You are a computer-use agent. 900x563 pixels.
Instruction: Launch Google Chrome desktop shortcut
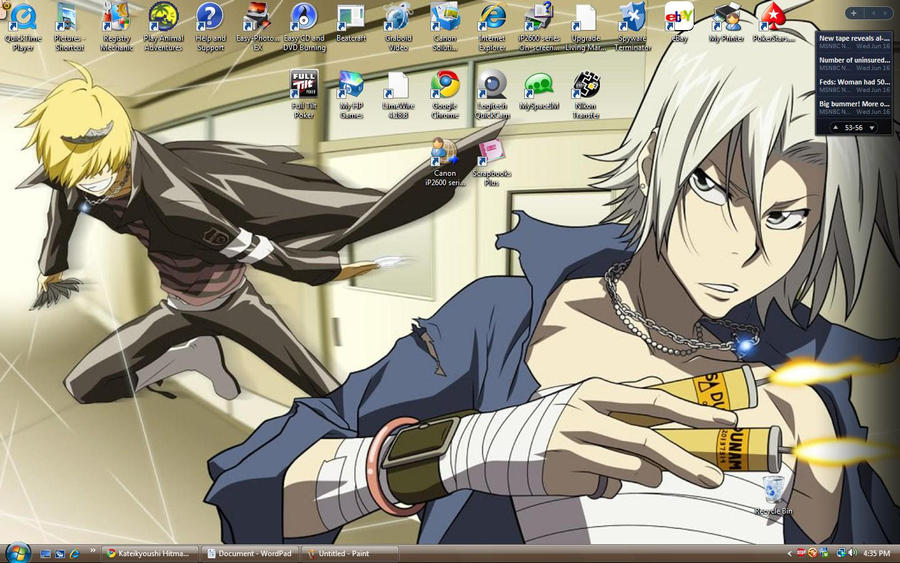click(x=445, y=95)
